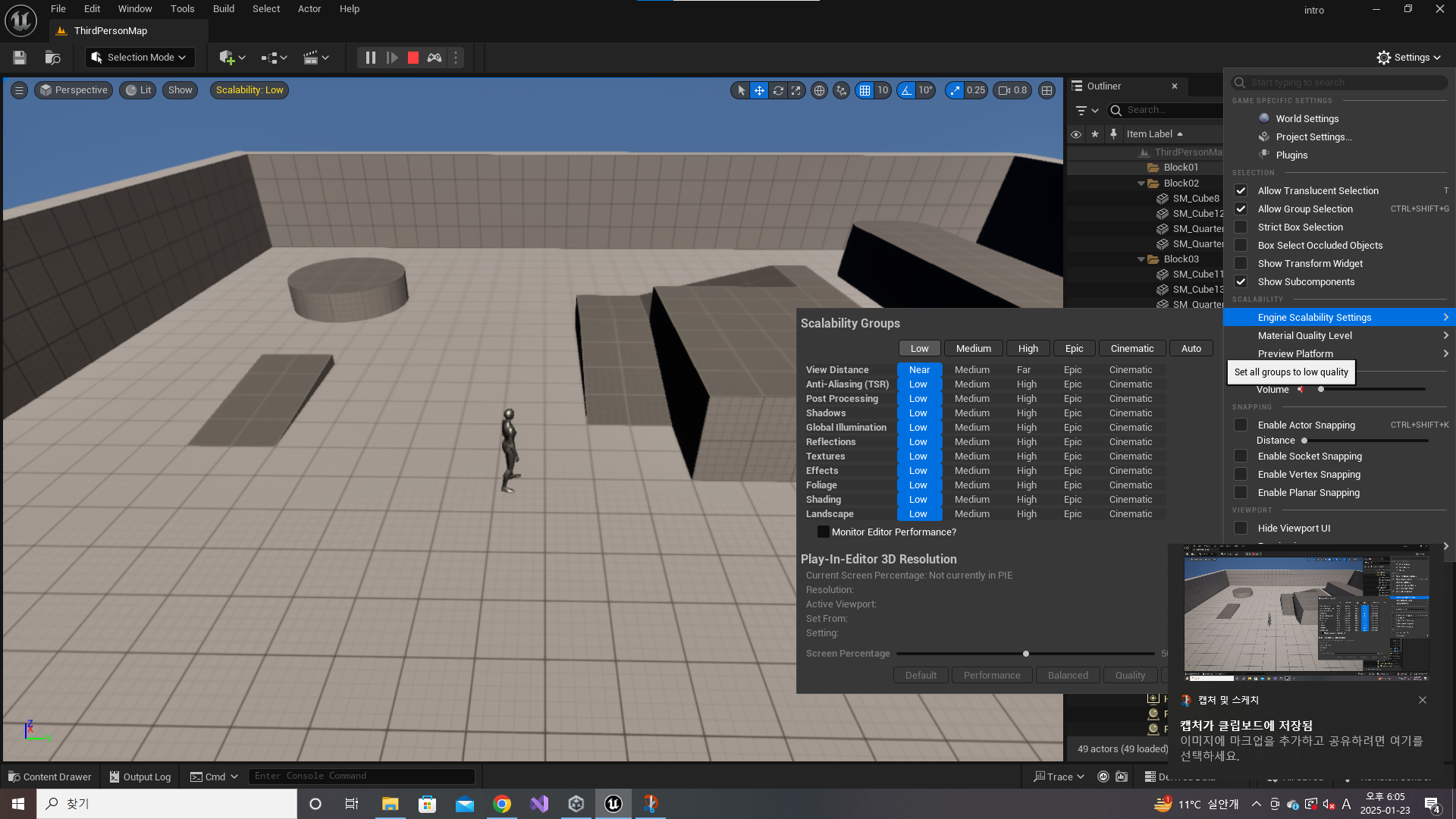Enable Show Transform Widget
The width and height of the screenshot is (1456, 819).
click(x=1241, y=264)
